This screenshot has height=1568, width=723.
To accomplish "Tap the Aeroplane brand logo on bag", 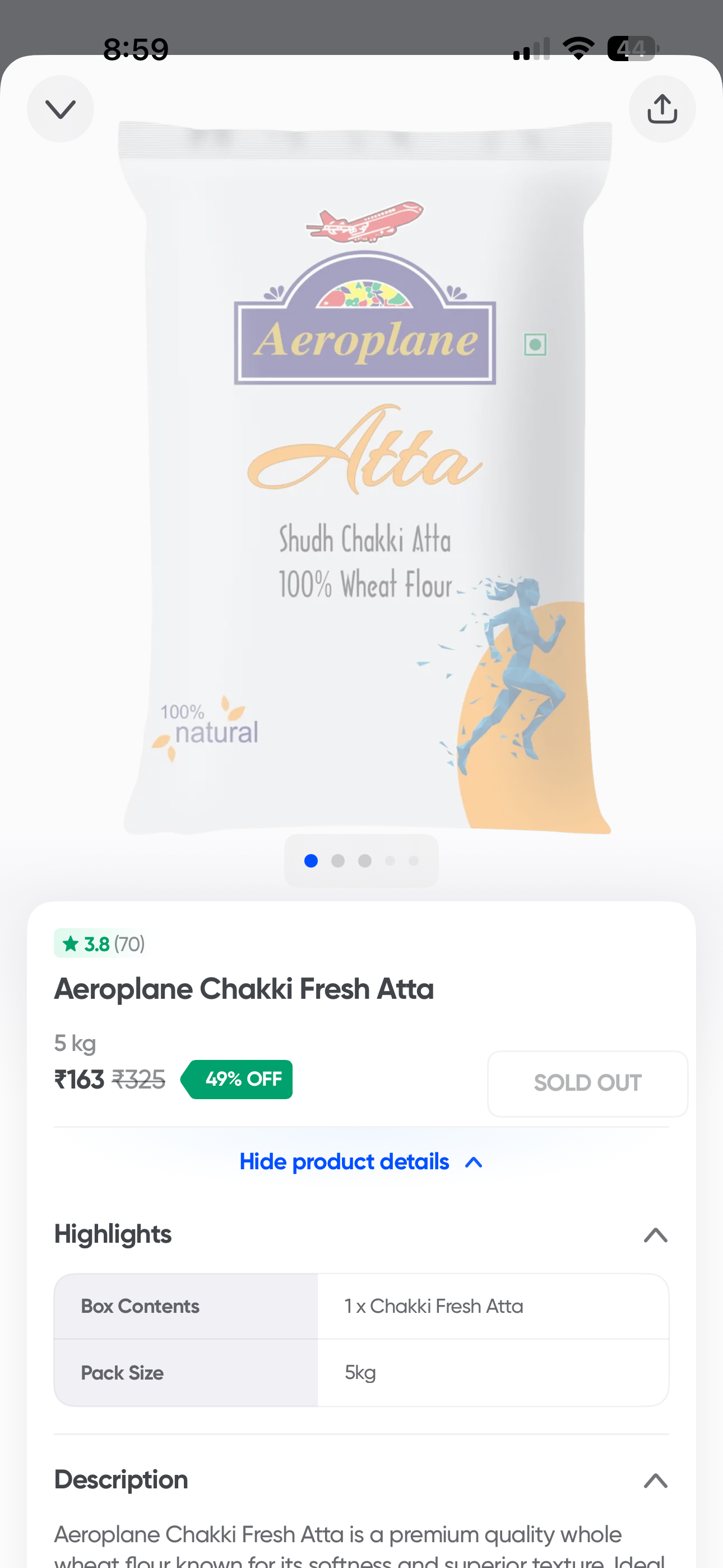I will coord(365,329).
